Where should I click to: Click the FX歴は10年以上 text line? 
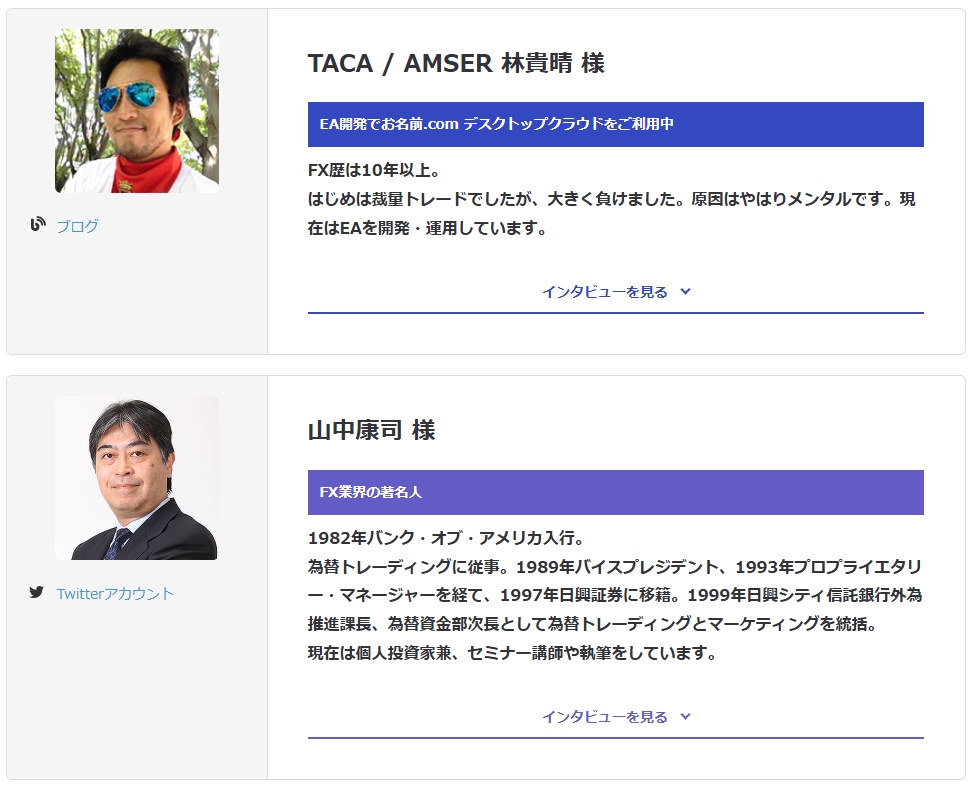373,170
